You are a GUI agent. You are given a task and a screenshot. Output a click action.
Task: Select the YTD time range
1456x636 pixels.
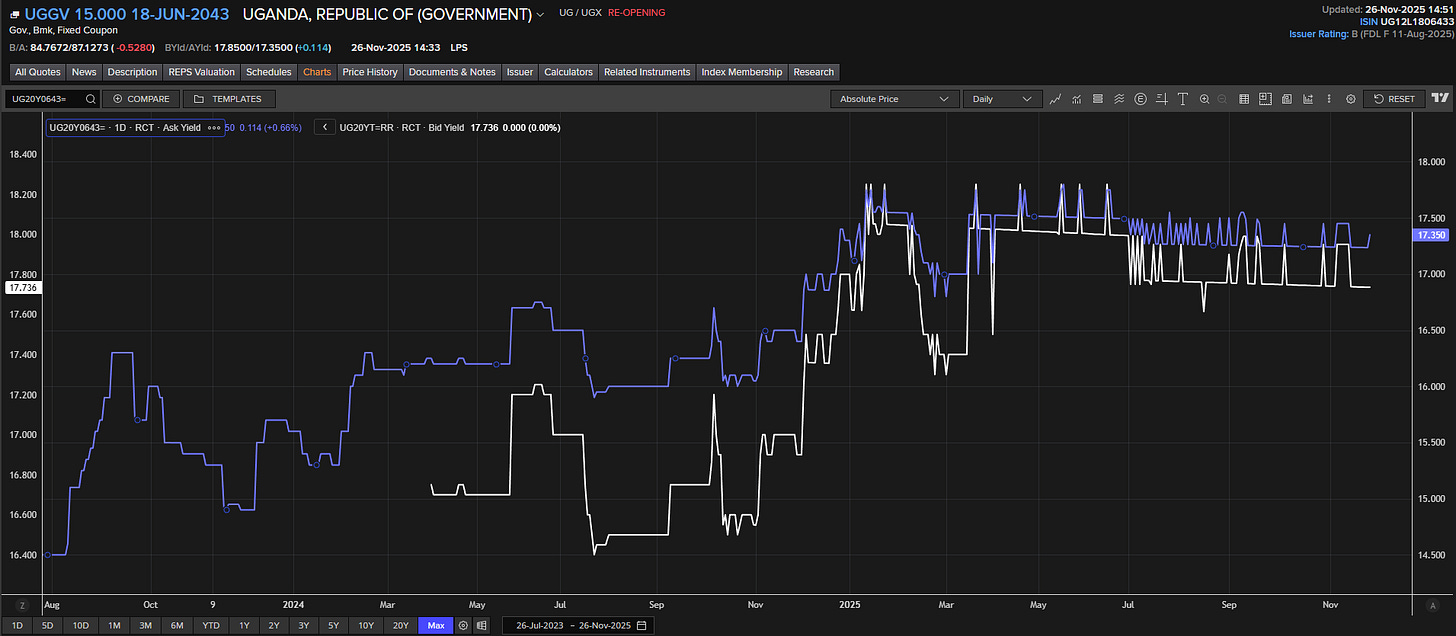pyautogui.click(x=211, y=626)
